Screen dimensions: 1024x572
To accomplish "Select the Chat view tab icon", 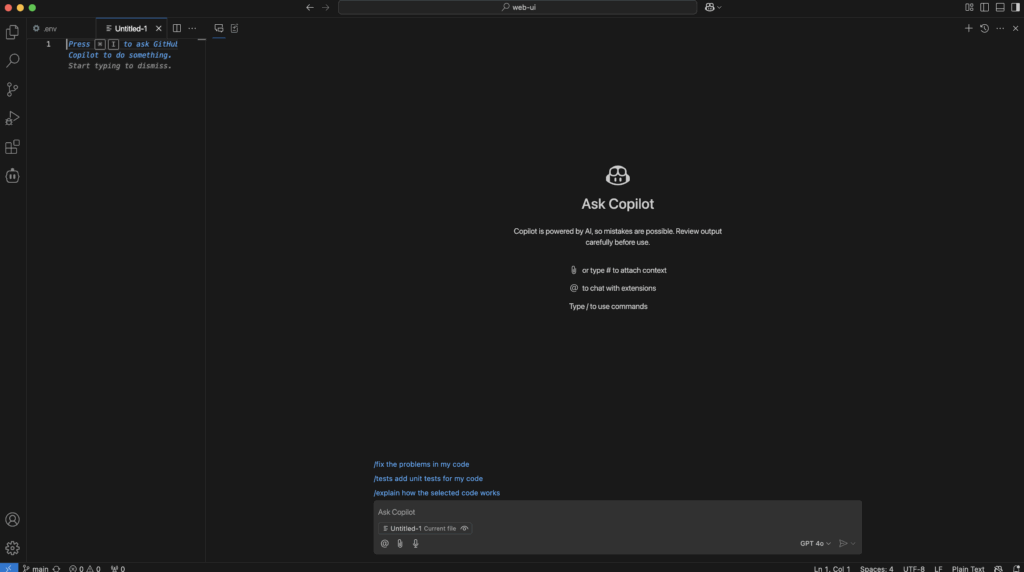I will (219, 29).
